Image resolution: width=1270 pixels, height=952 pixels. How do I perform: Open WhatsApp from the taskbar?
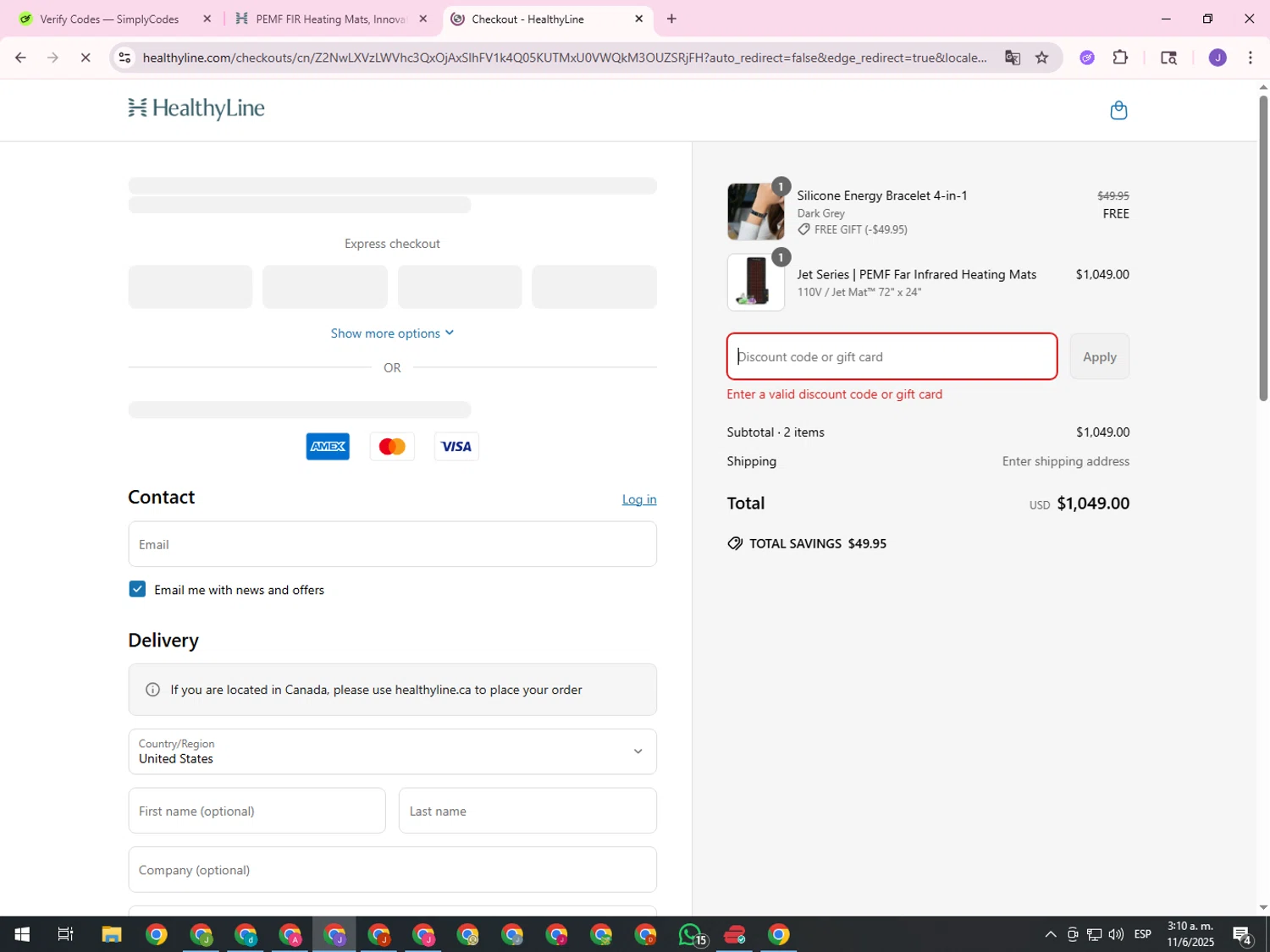691,934
